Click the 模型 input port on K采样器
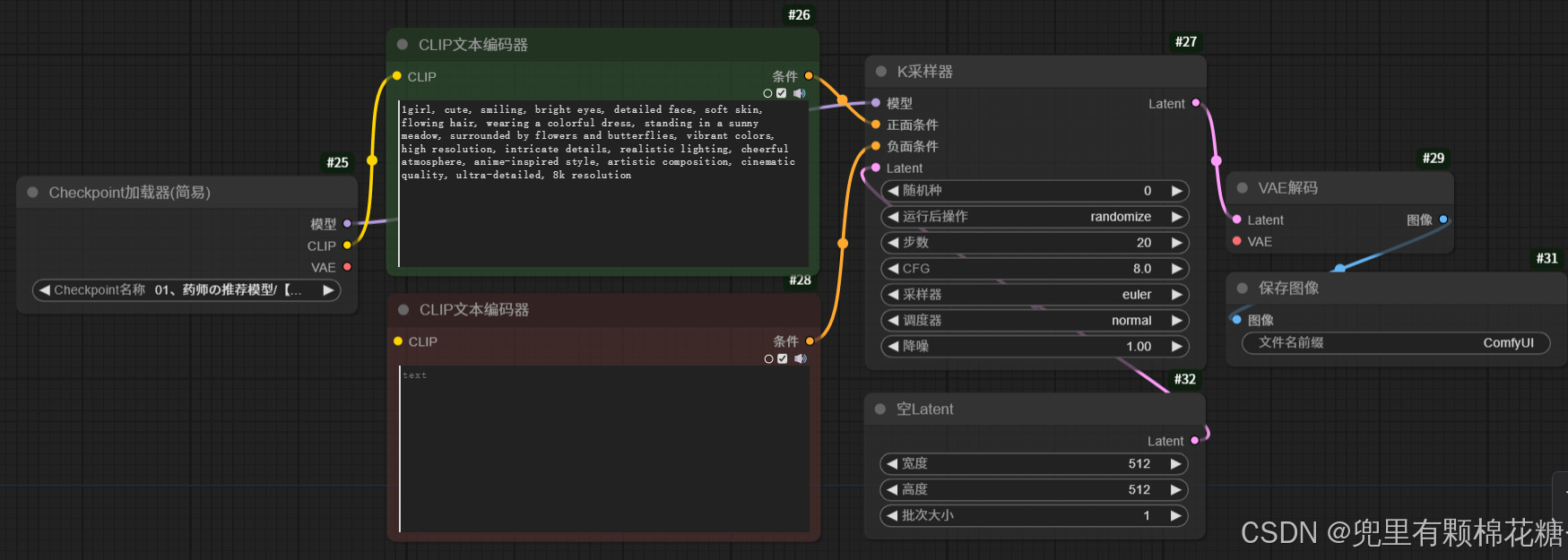This screenshot has height=560, width=1568. point(876,103)
